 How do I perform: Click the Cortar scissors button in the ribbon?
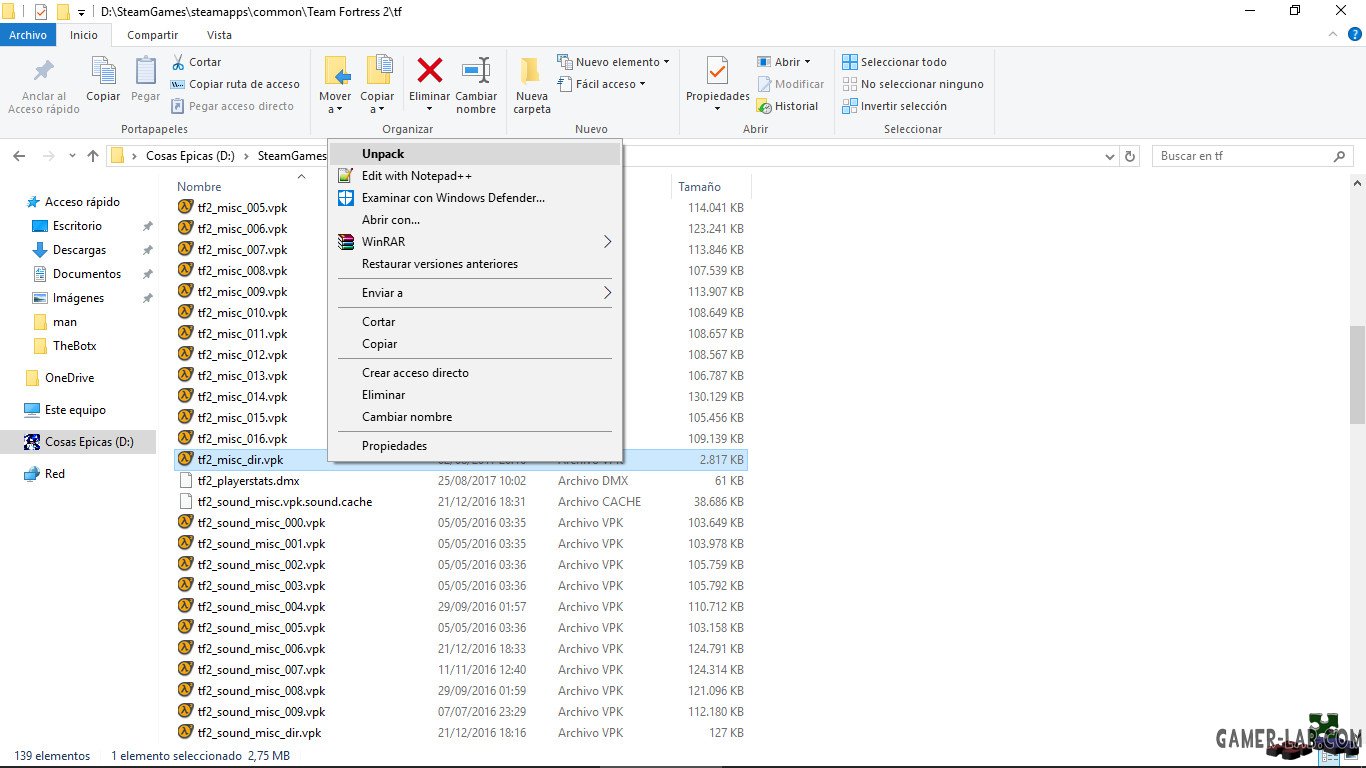196,62
